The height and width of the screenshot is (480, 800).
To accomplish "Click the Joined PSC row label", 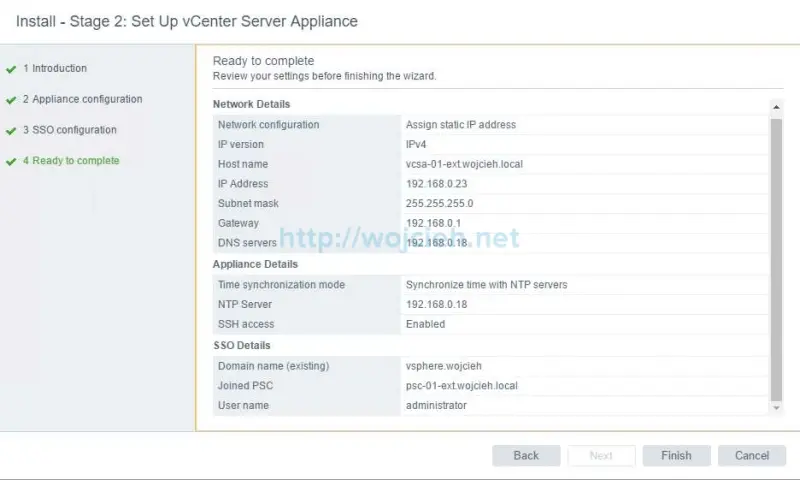I will click(x=245, y=386).
